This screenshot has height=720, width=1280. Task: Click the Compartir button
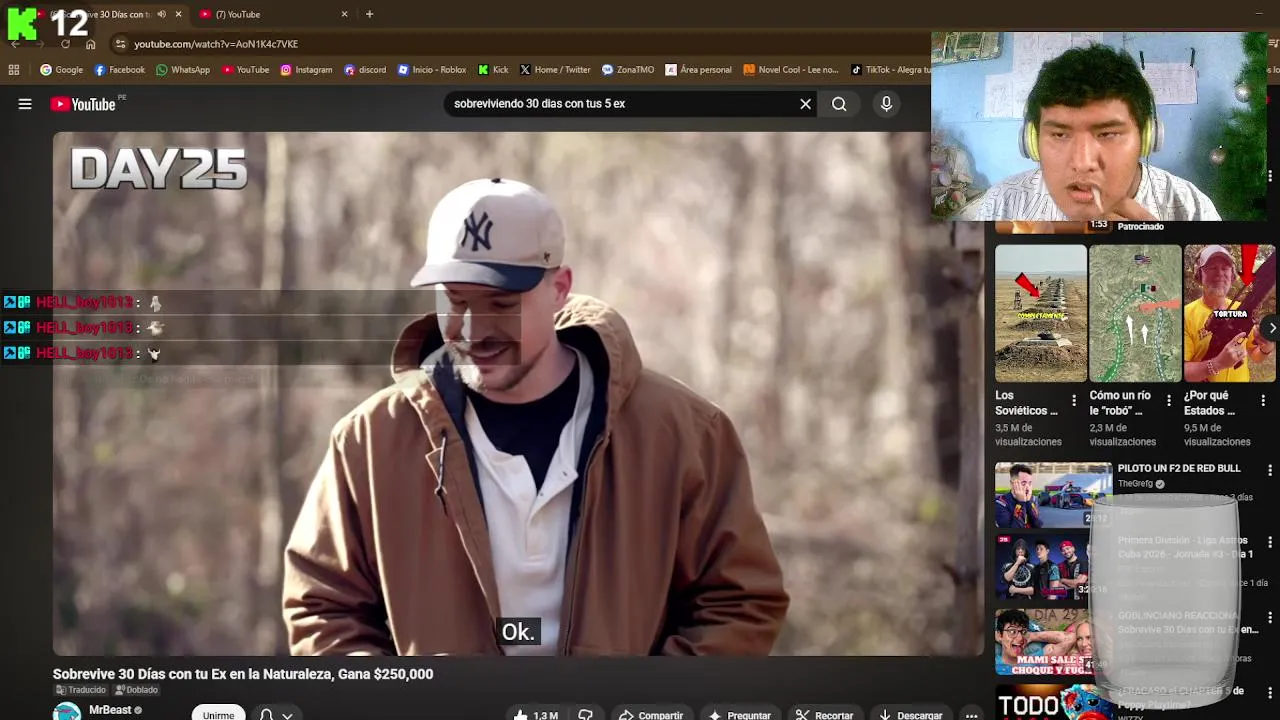[651, 715]
